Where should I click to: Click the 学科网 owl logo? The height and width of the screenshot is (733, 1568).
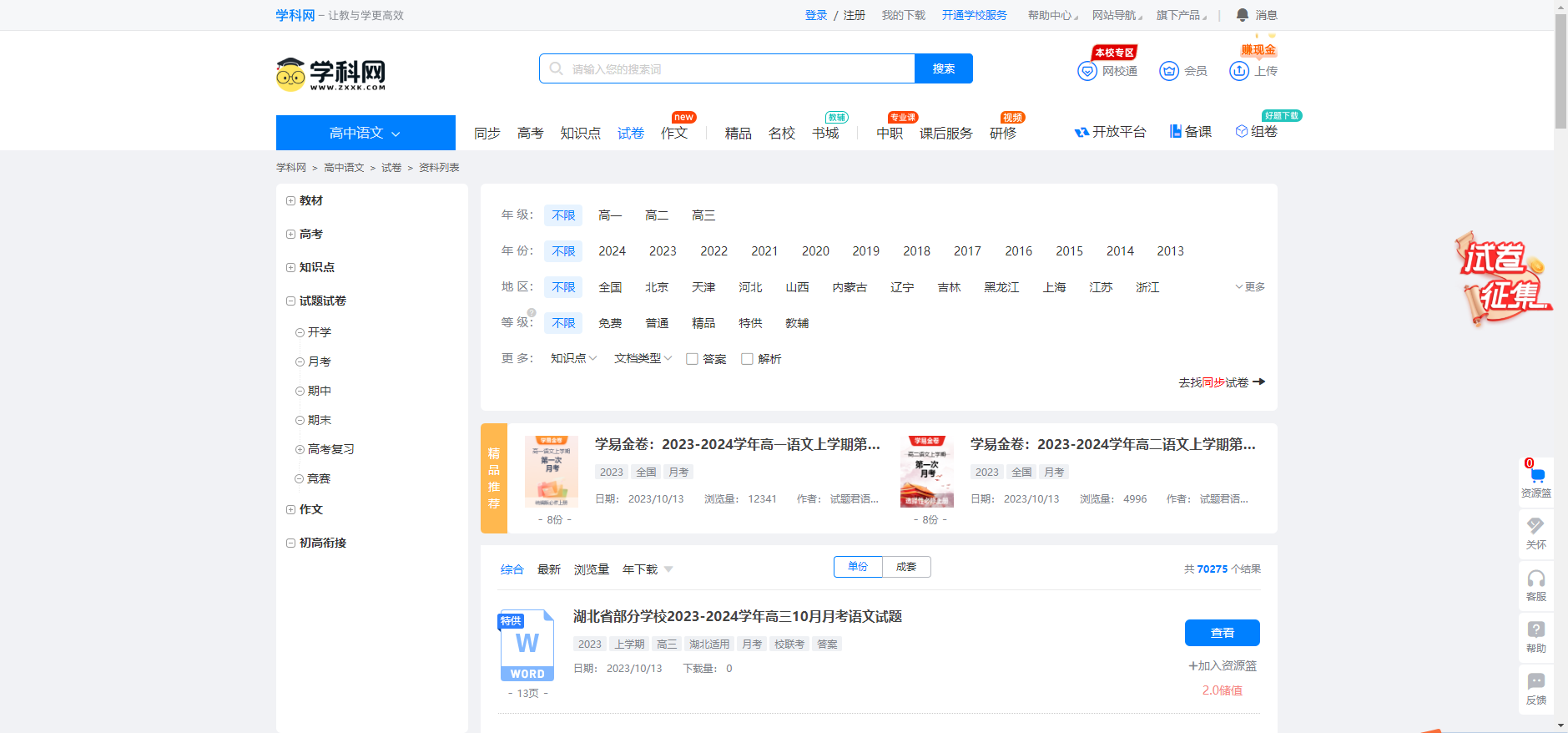point(330,74)
